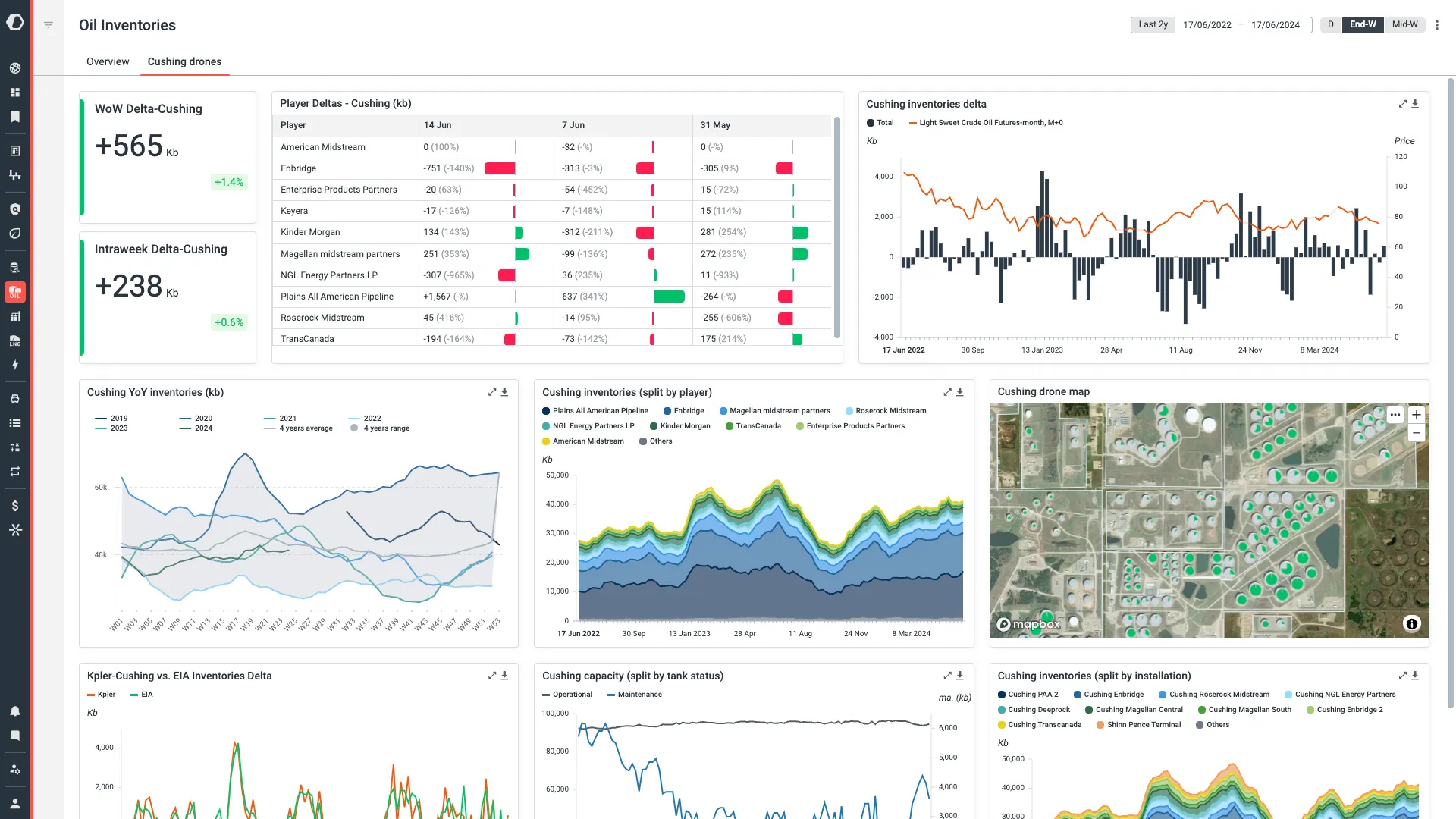
Task: Open the lightning bolt power icon
Action: (15, 365)
